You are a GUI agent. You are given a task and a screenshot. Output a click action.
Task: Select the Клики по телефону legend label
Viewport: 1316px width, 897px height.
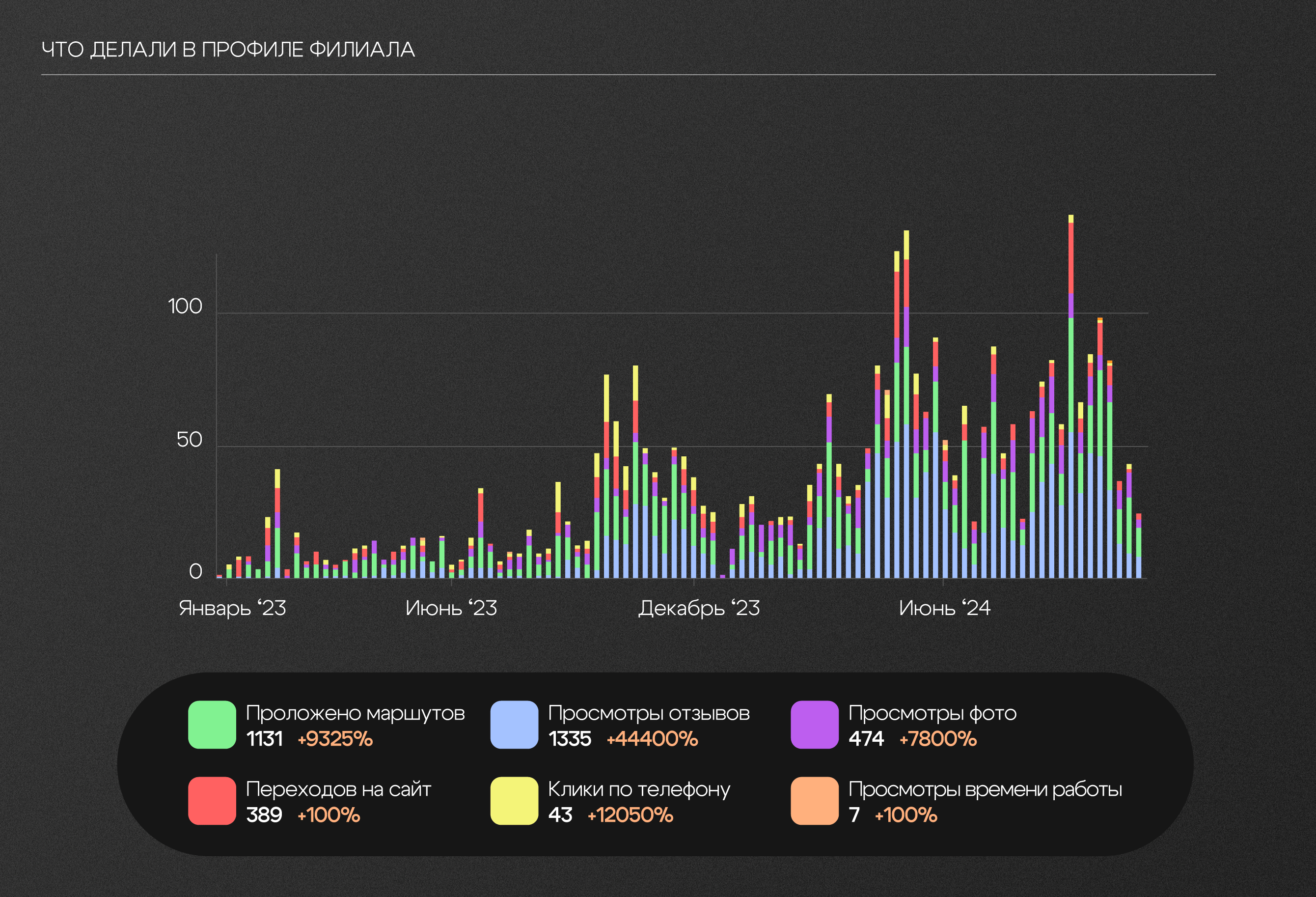point(639,789)
